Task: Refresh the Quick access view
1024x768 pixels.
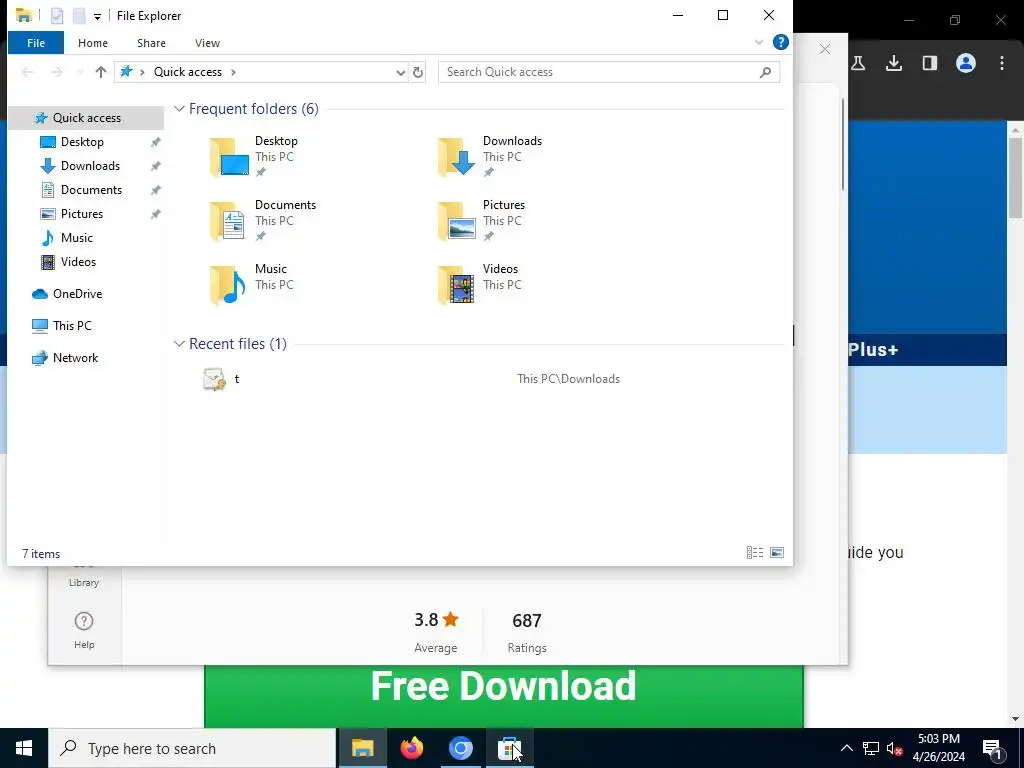Action: (418, 72)
